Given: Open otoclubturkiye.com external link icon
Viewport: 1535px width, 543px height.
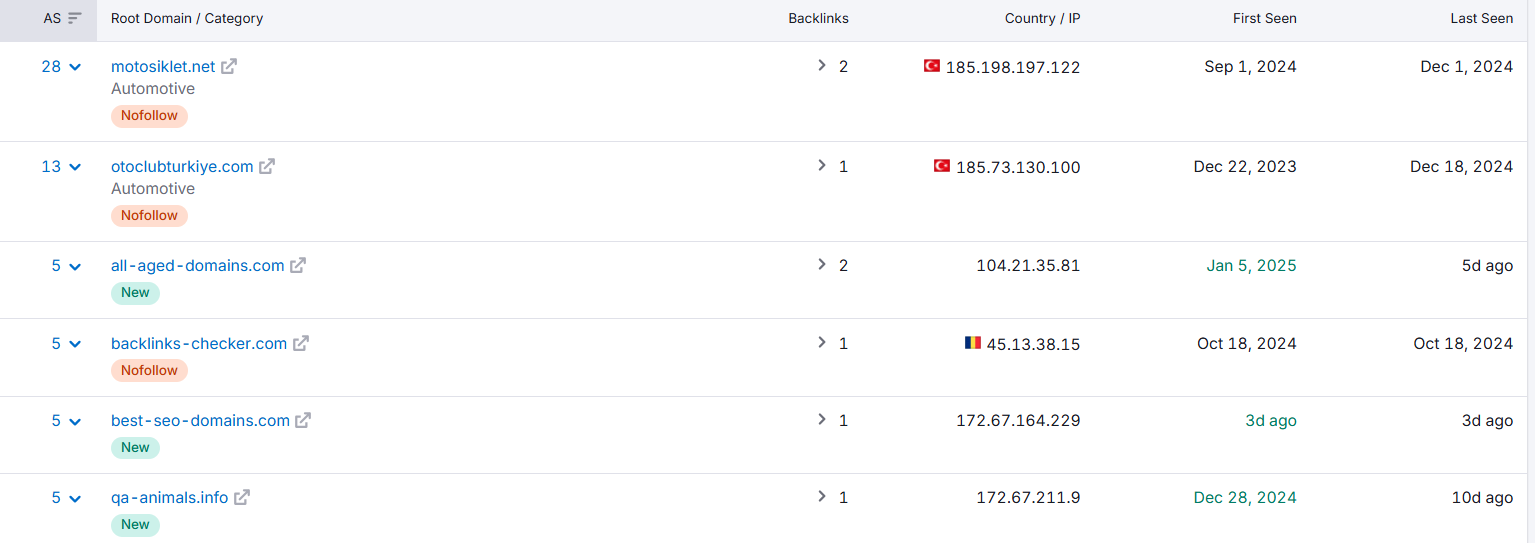Looking at the screenshot, I should point(267,166).
